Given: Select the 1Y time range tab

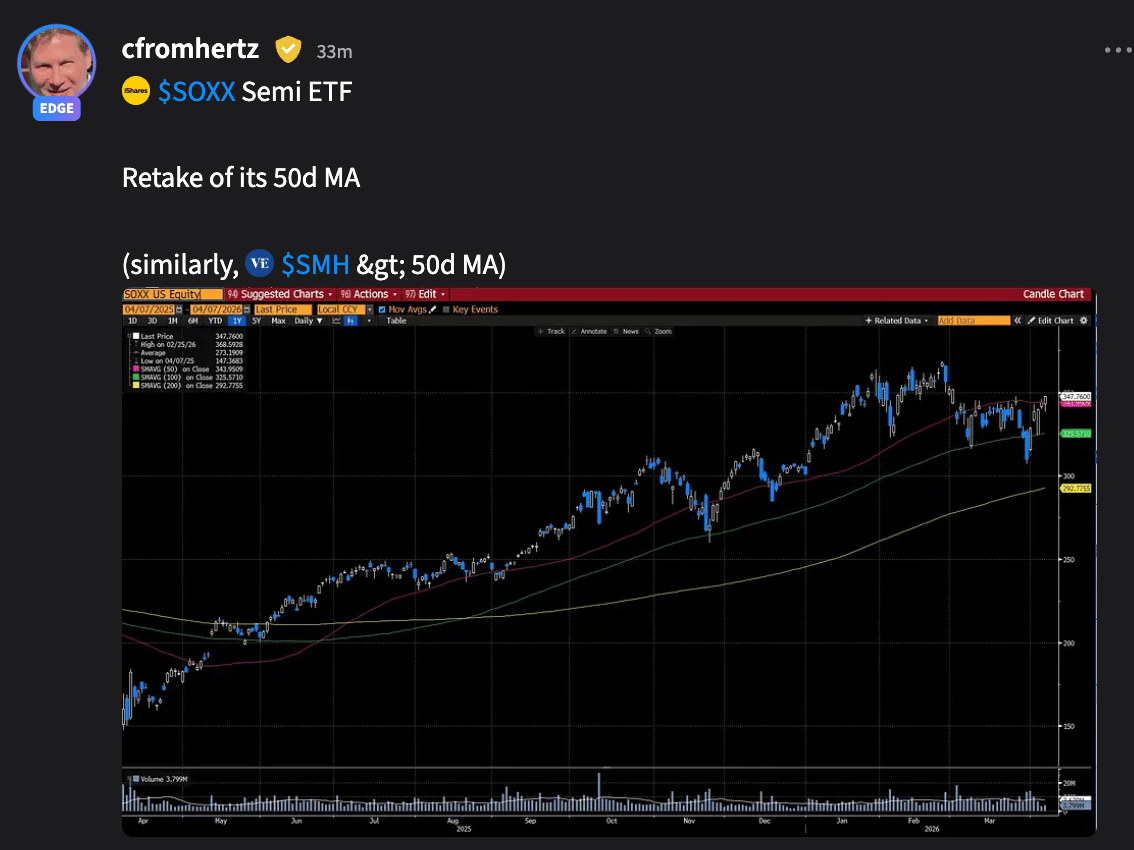Looking at the screenshot, I should click(x=236, y=320).
